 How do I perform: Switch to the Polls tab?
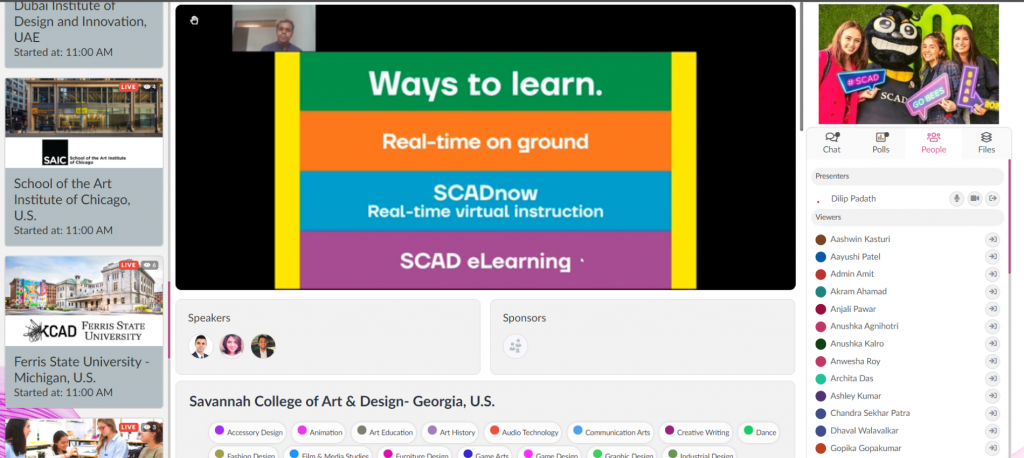pos(881,143)
